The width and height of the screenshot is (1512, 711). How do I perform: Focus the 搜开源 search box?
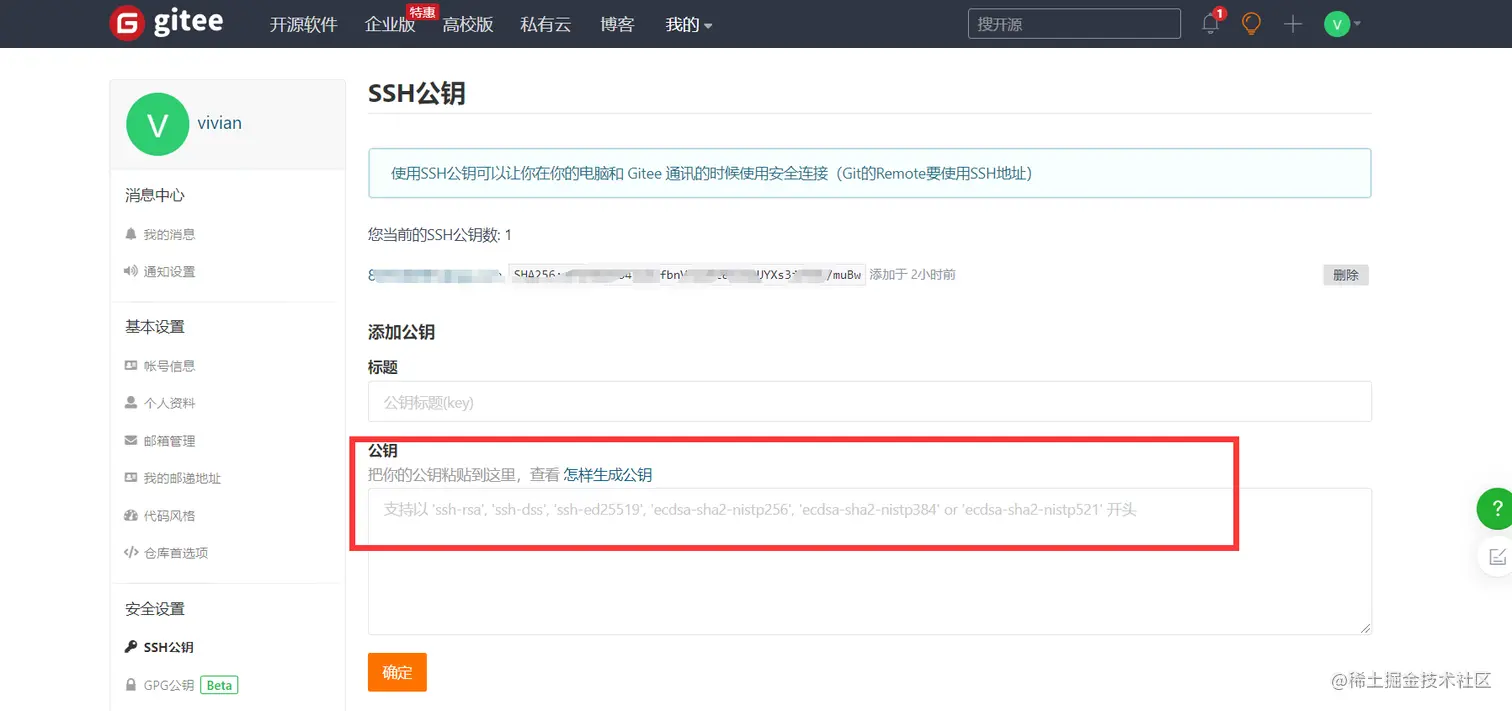click(x=1074, y=24)
